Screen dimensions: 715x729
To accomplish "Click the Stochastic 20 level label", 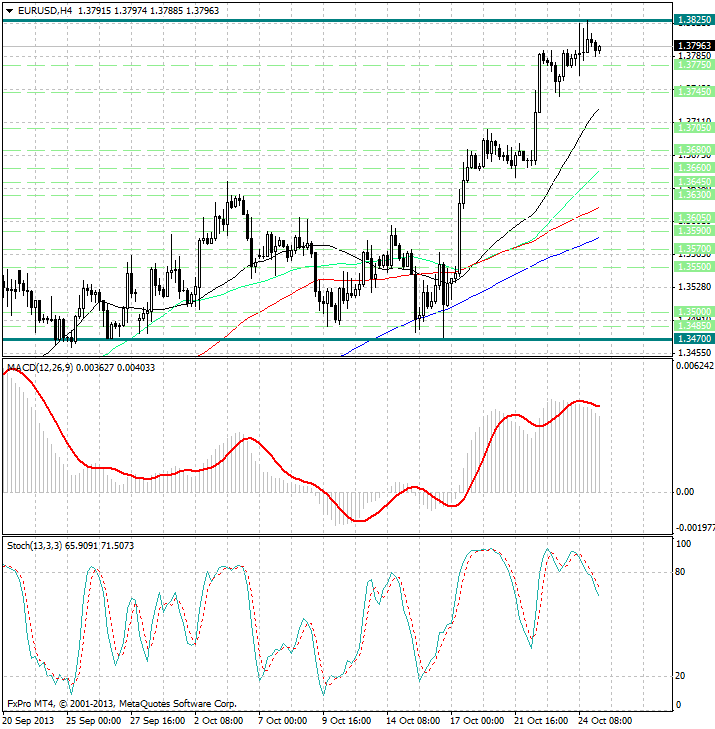I will click(680, 676).
